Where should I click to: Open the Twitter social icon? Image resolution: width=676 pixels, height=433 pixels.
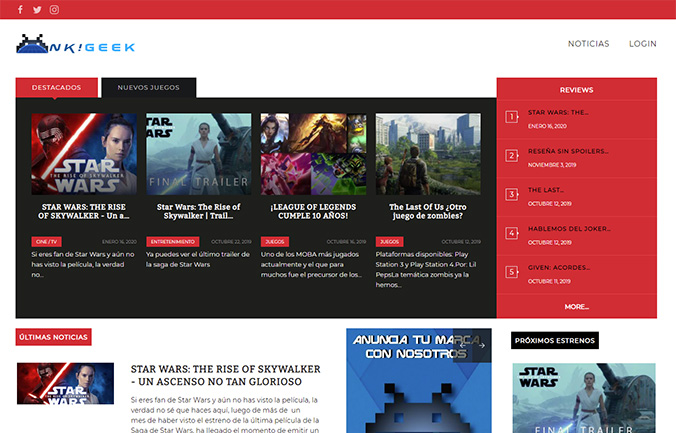(x=38, y=9)
